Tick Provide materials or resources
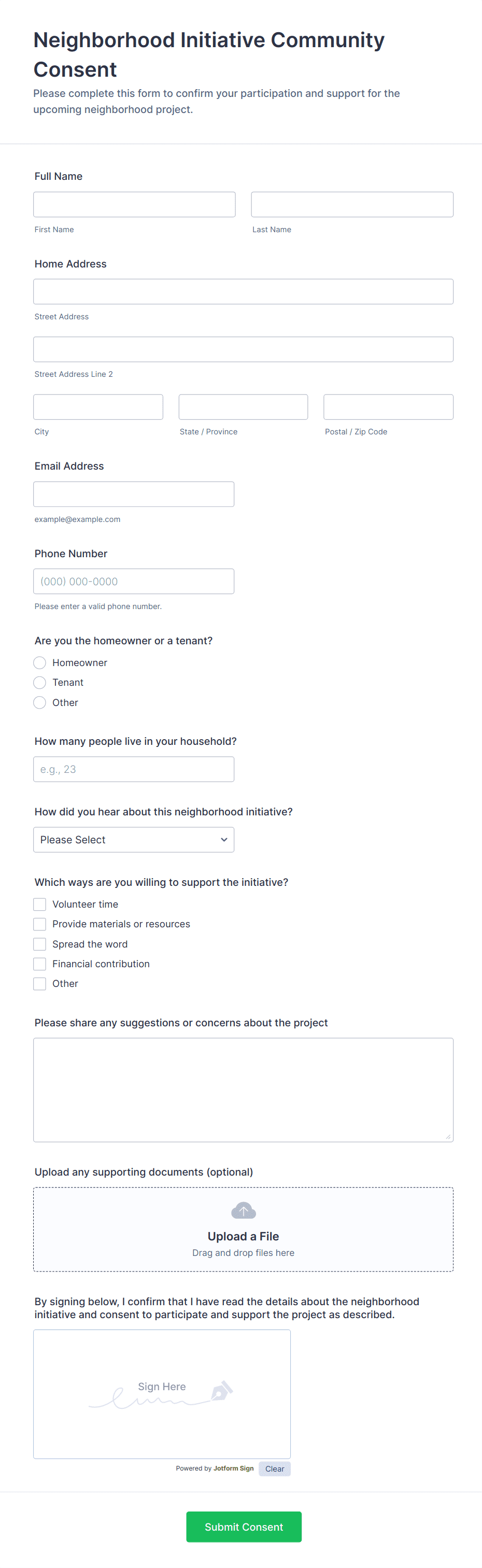 click(x=39, y=924)
